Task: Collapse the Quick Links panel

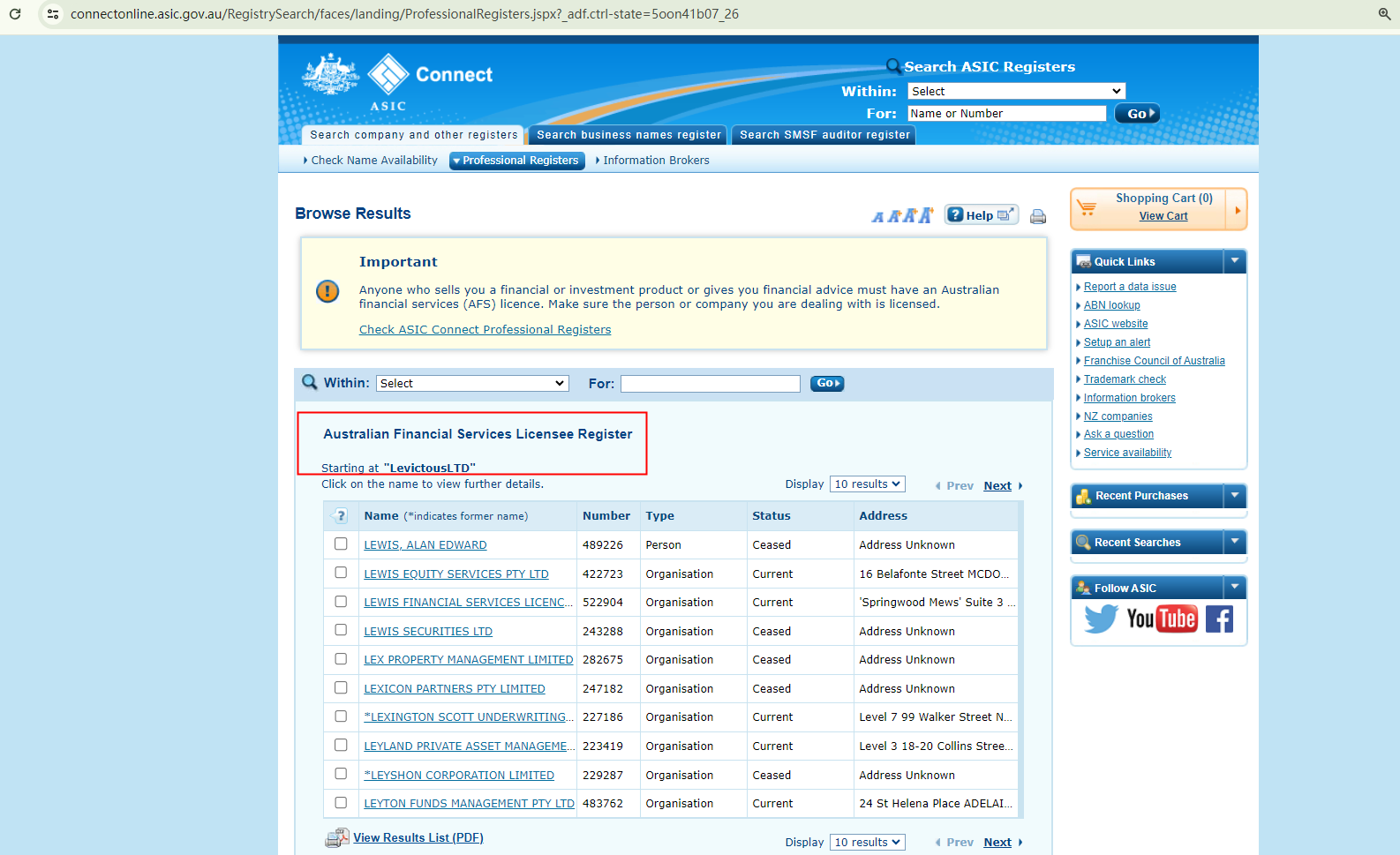Action: click(1235, 261)
